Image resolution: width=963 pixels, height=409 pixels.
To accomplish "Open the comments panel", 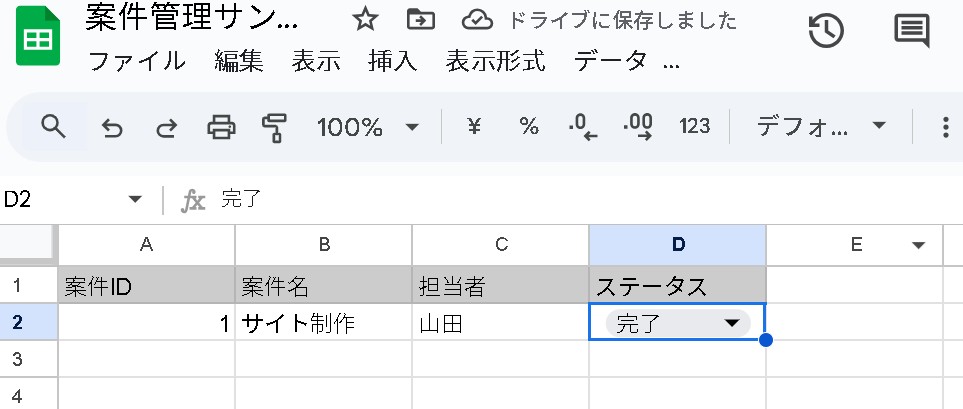I will [x=911, y=31].
